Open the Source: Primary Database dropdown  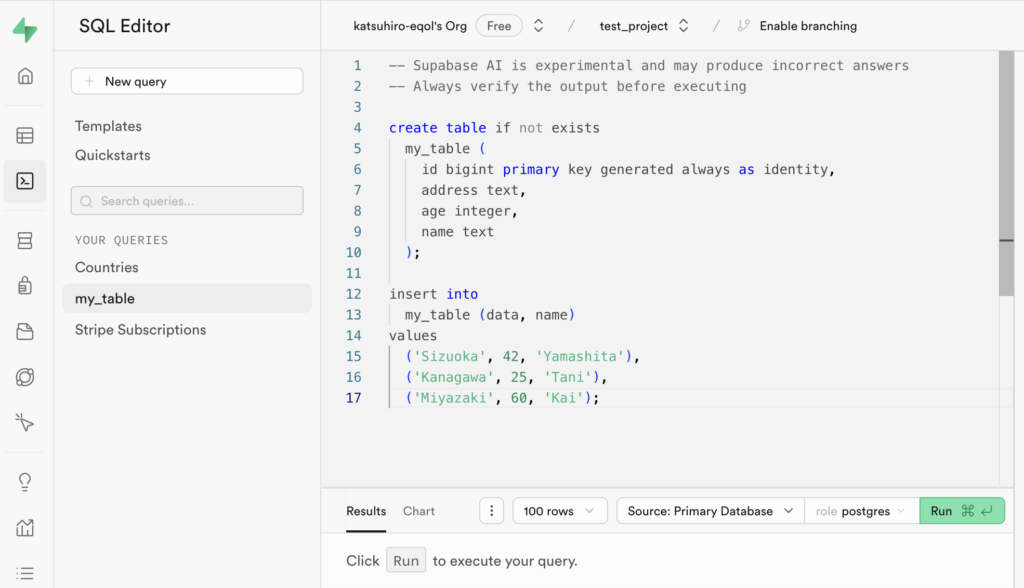[710, 511]
